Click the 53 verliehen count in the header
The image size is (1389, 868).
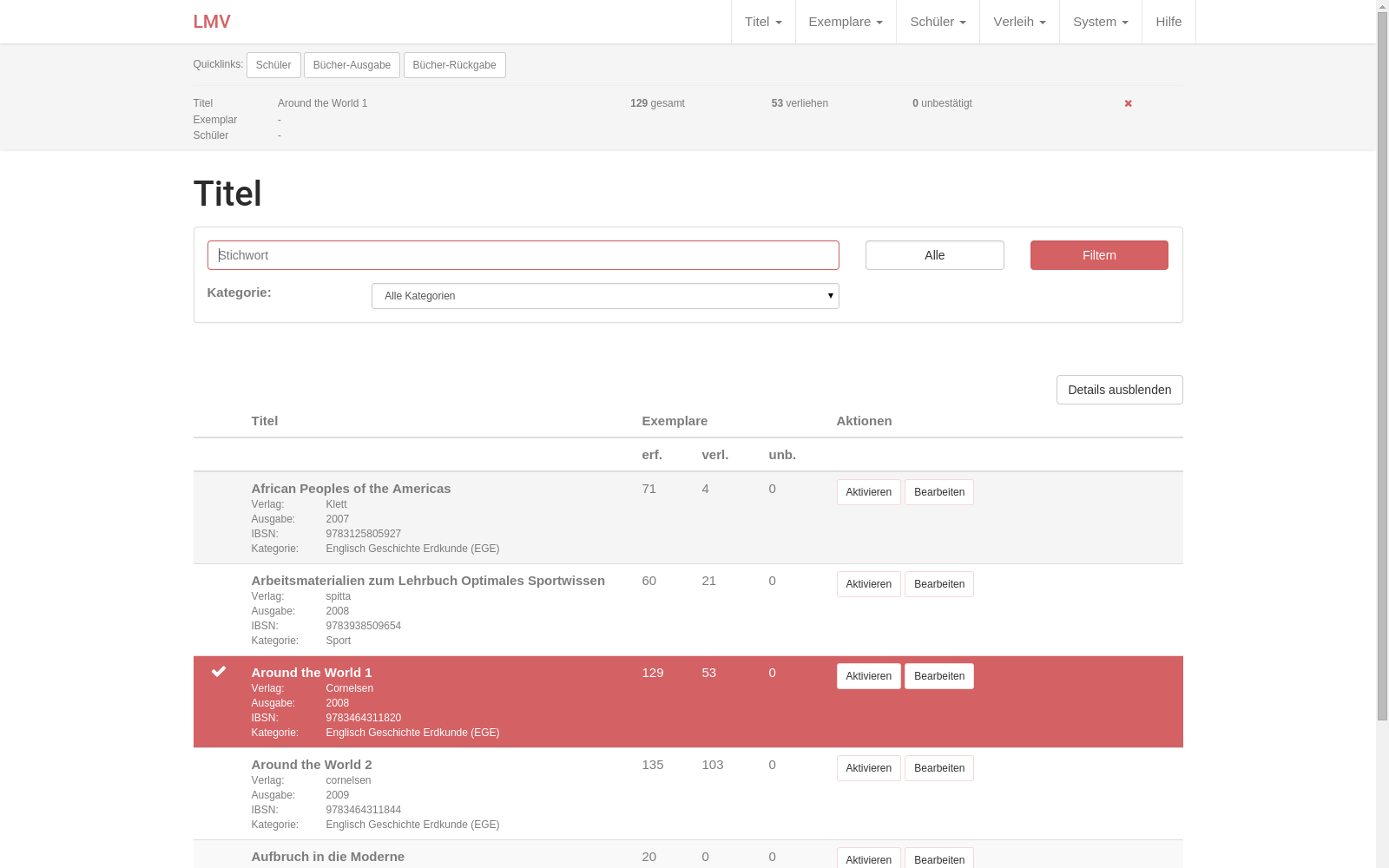tap(800, 103)
